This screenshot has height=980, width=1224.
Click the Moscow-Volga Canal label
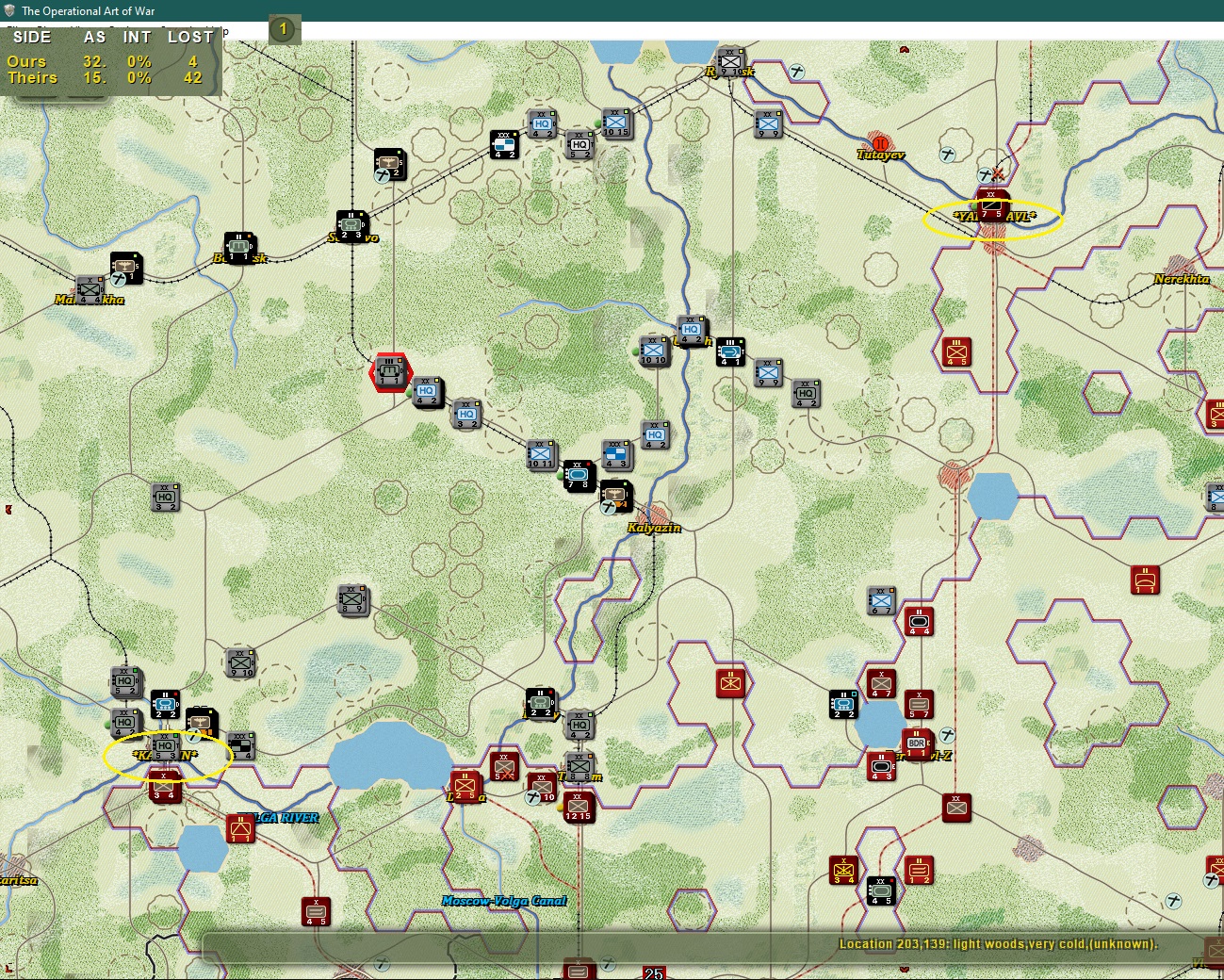pos(504,901)
